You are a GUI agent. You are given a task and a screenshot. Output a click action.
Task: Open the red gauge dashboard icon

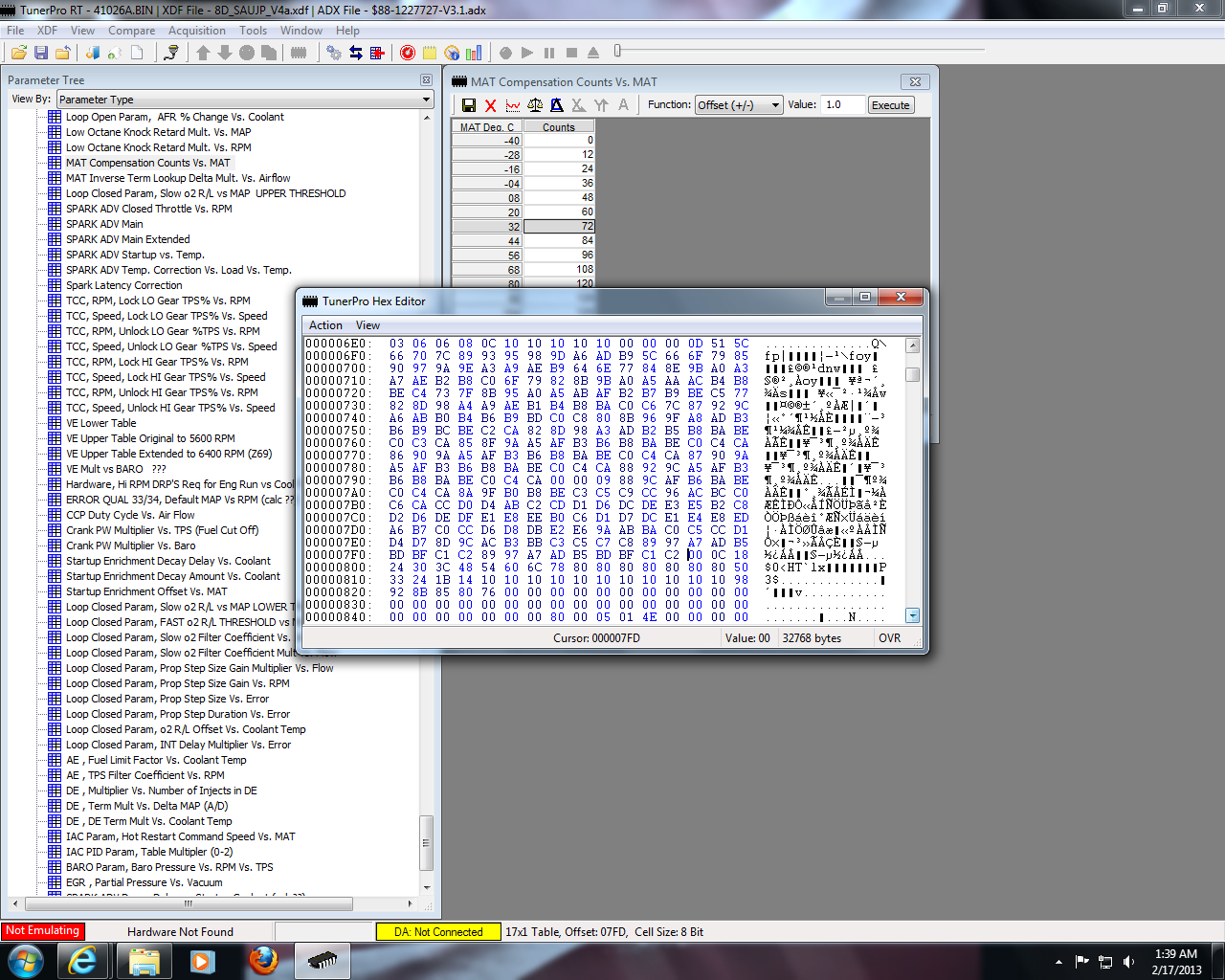(x=408, y=53)
